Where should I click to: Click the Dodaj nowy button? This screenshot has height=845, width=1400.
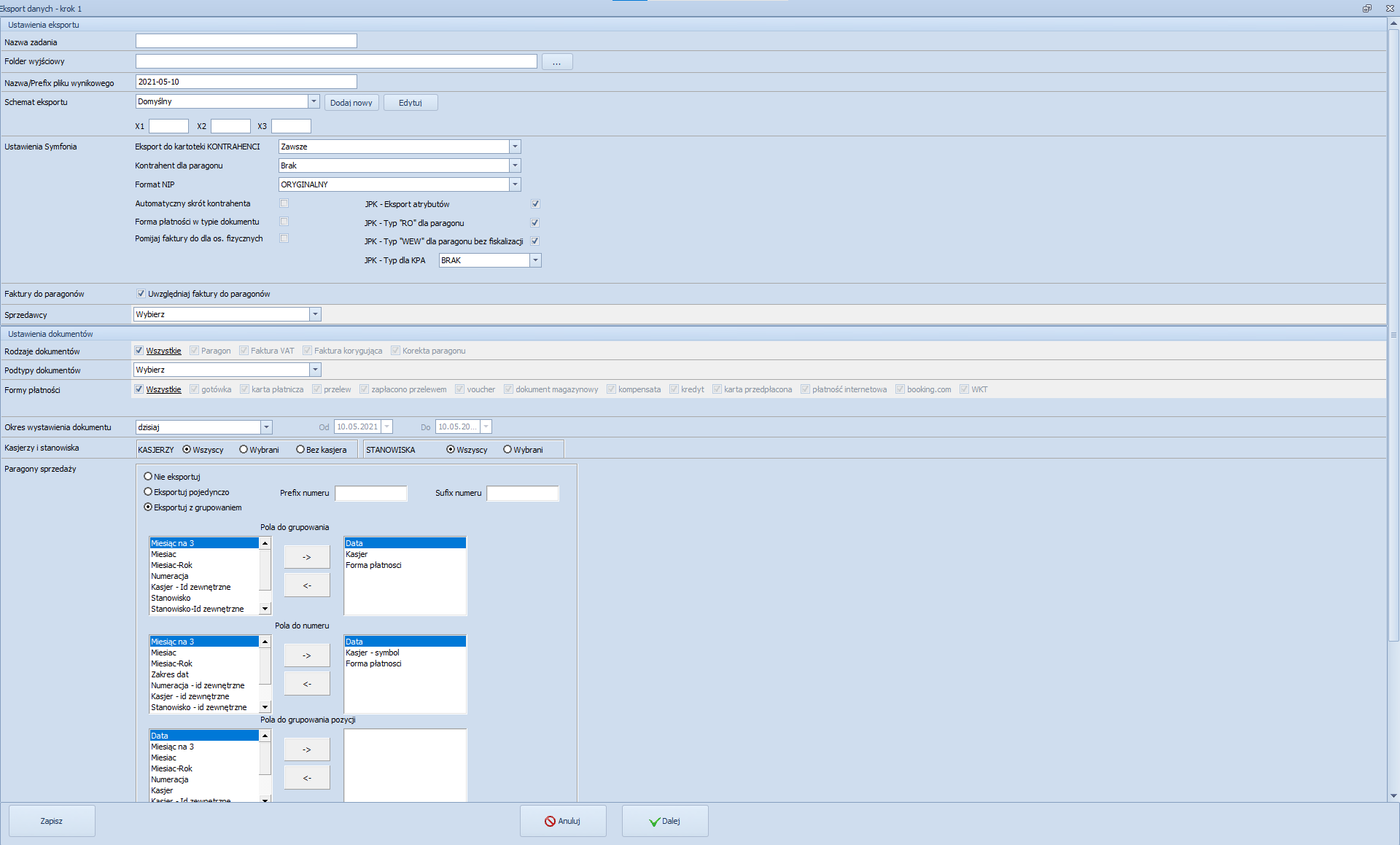[351, 103]
